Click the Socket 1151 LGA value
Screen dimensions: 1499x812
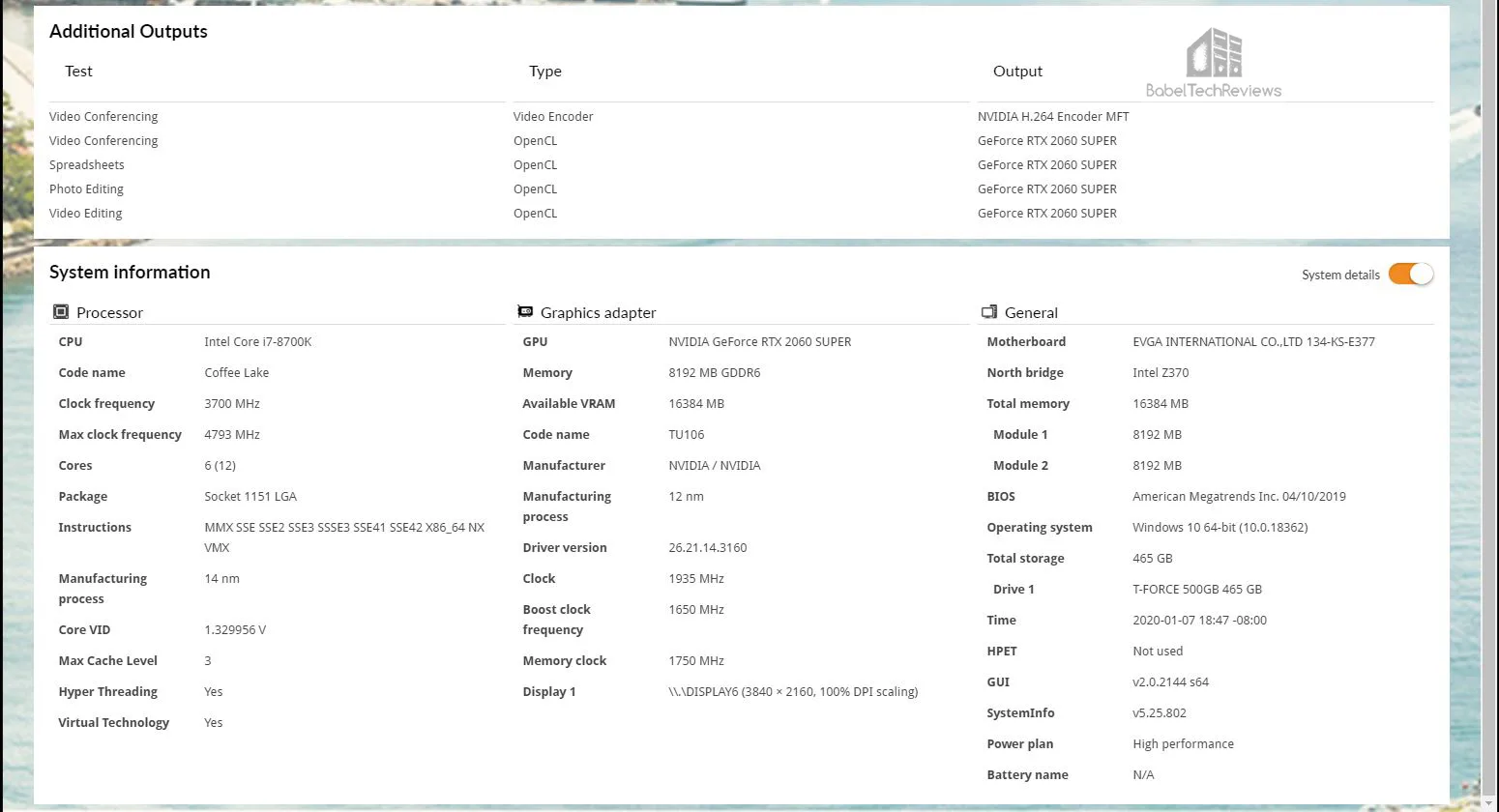coord(250,497)
